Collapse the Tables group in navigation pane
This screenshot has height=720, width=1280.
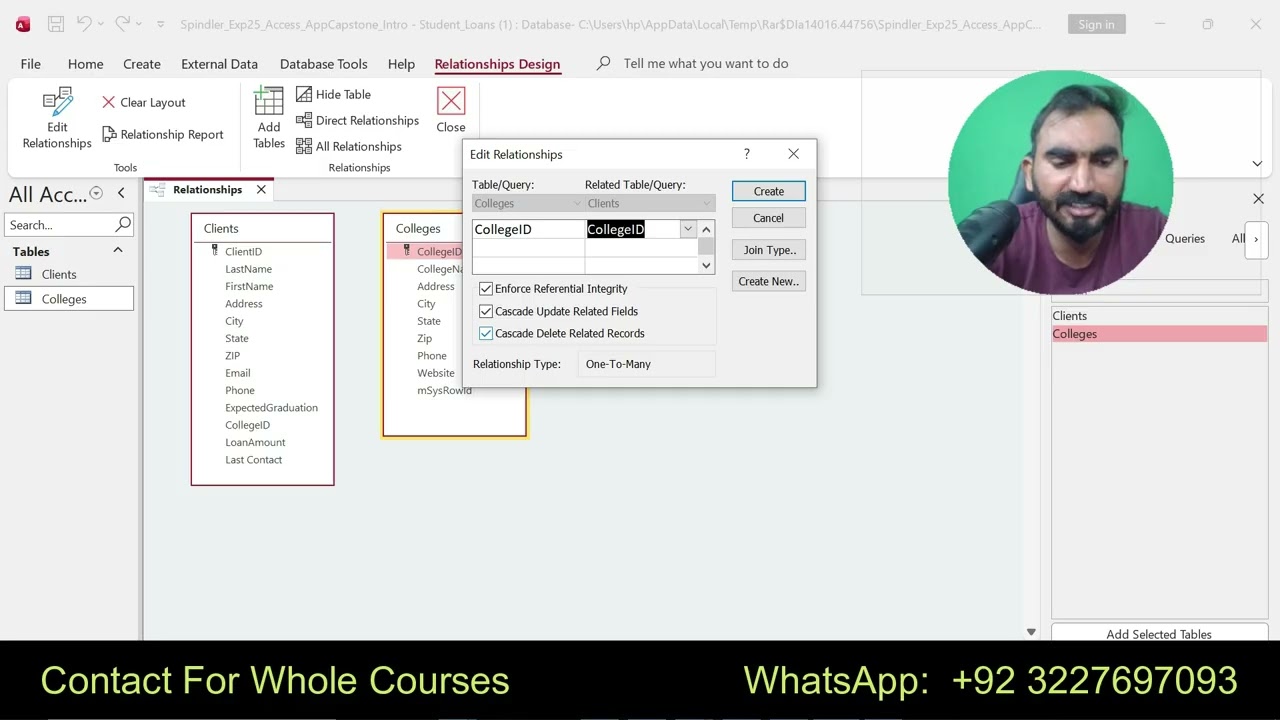click(117, 251)
